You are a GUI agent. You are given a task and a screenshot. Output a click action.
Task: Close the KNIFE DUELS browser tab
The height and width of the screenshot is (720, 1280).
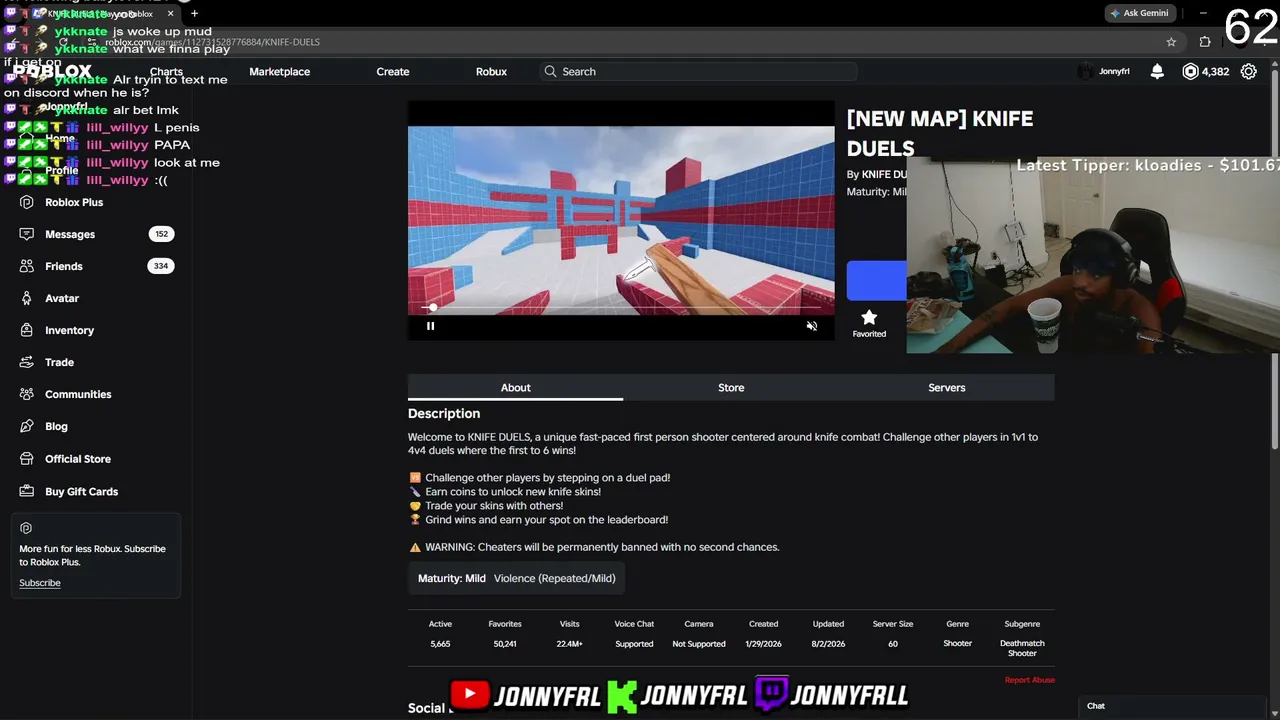(171, 14)
